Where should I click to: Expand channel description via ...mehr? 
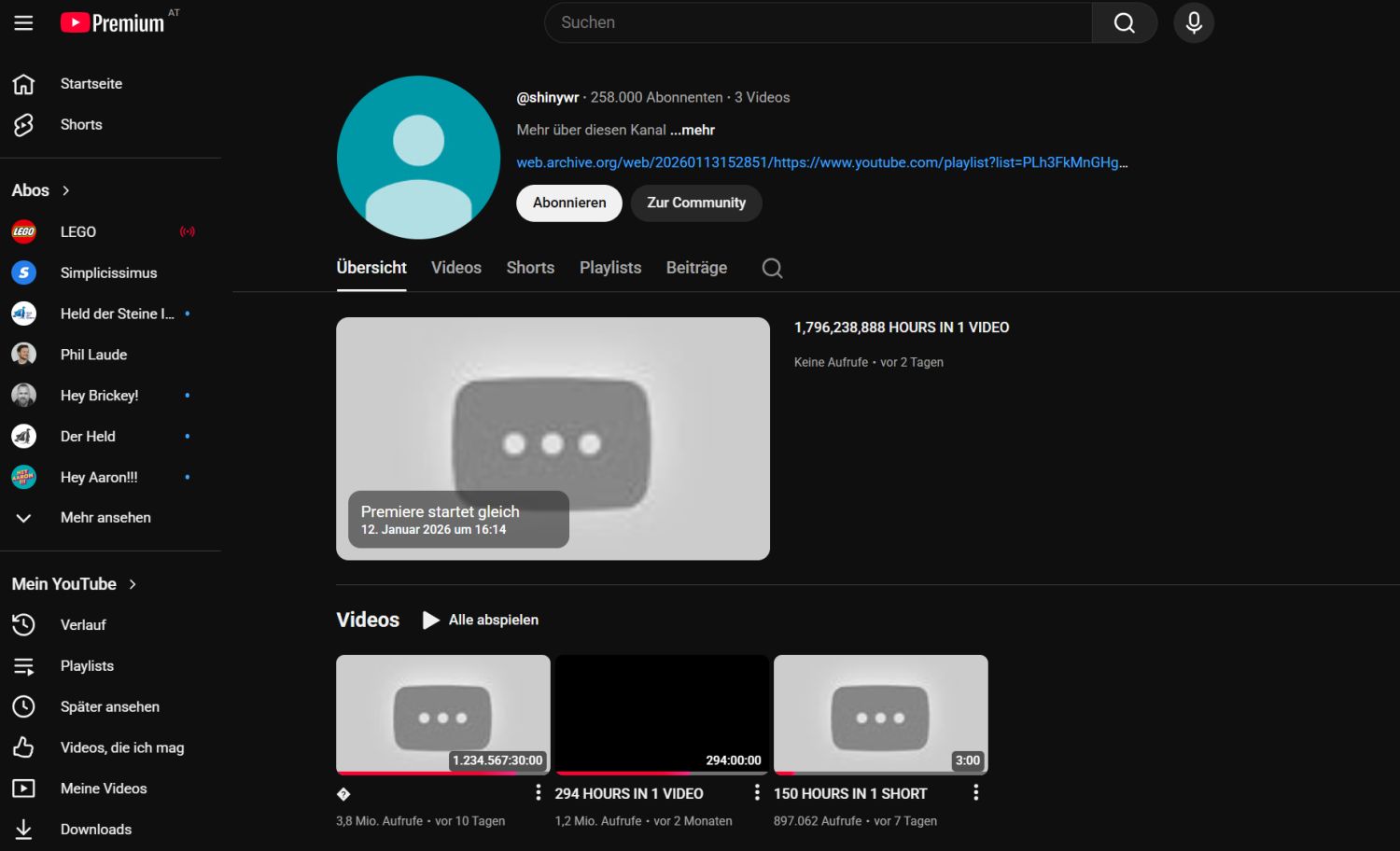(693, 131)
